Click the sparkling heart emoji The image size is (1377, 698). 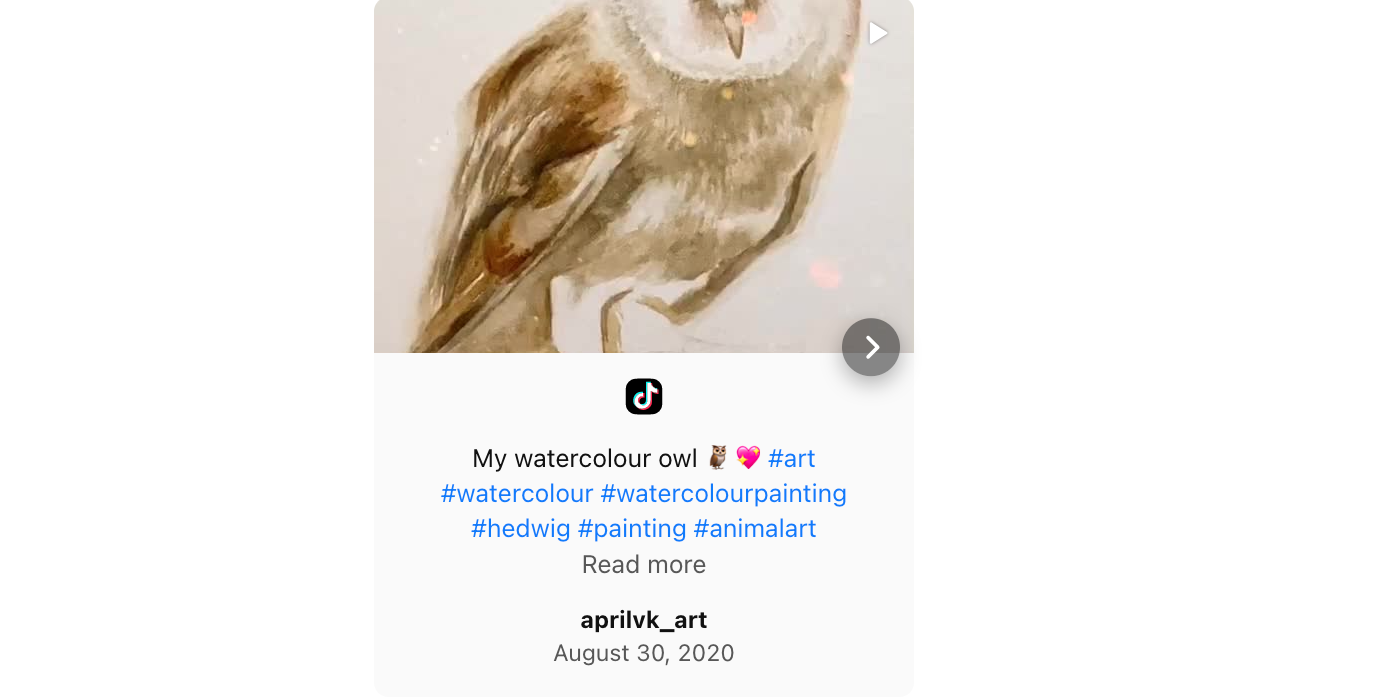pyautogui.click(x=748, y=459)
